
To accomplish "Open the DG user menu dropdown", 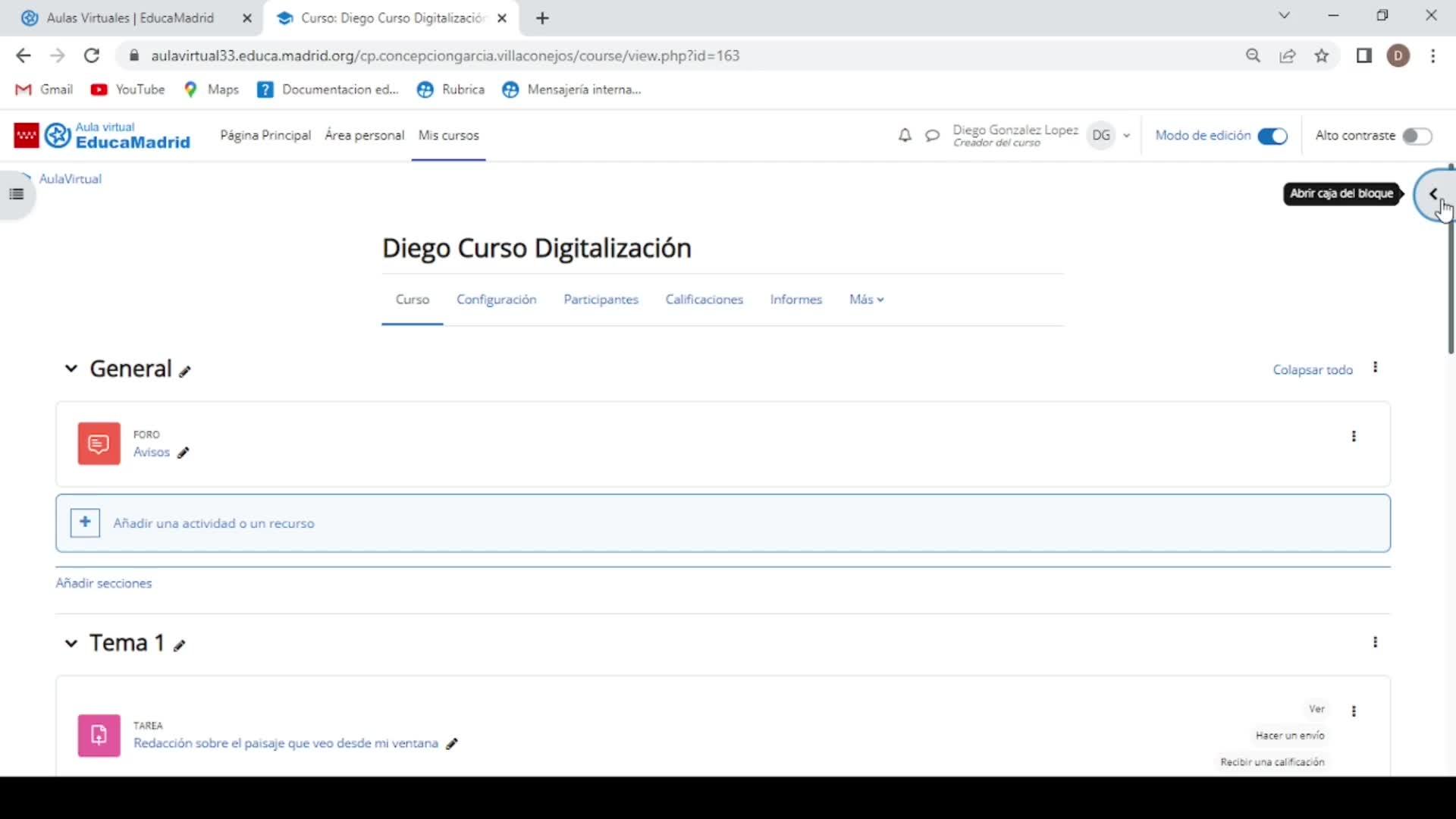I will pyautogui.click(x=1126, y=136).
